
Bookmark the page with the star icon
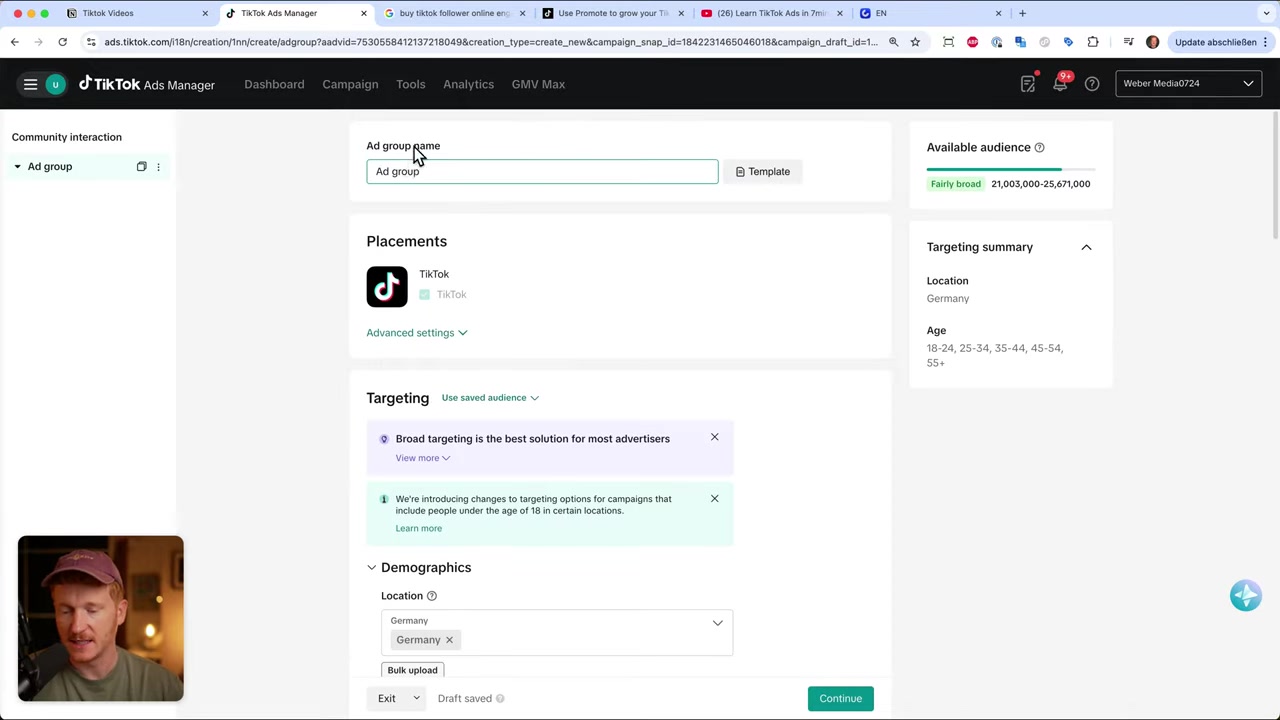tap(915, 42)
